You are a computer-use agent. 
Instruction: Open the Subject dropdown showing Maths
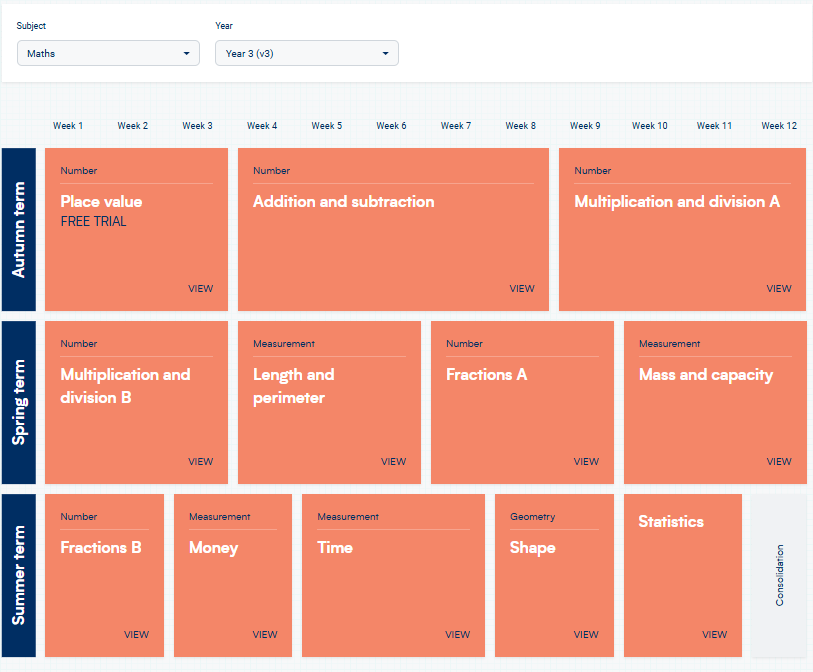[x=108, y=53]
